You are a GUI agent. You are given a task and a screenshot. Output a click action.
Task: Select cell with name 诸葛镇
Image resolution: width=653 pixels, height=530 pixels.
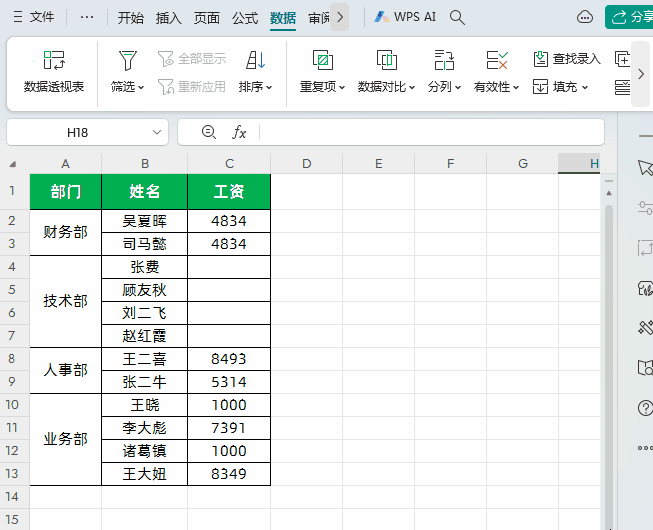145,451
